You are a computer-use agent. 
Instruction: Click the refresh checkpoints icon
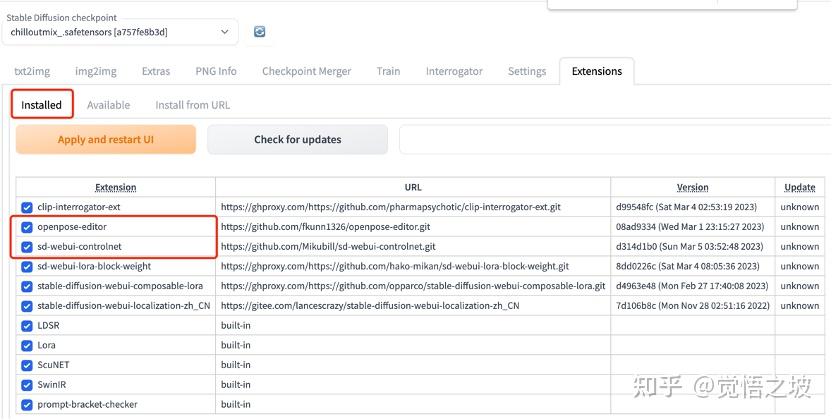tap(260, 32)
